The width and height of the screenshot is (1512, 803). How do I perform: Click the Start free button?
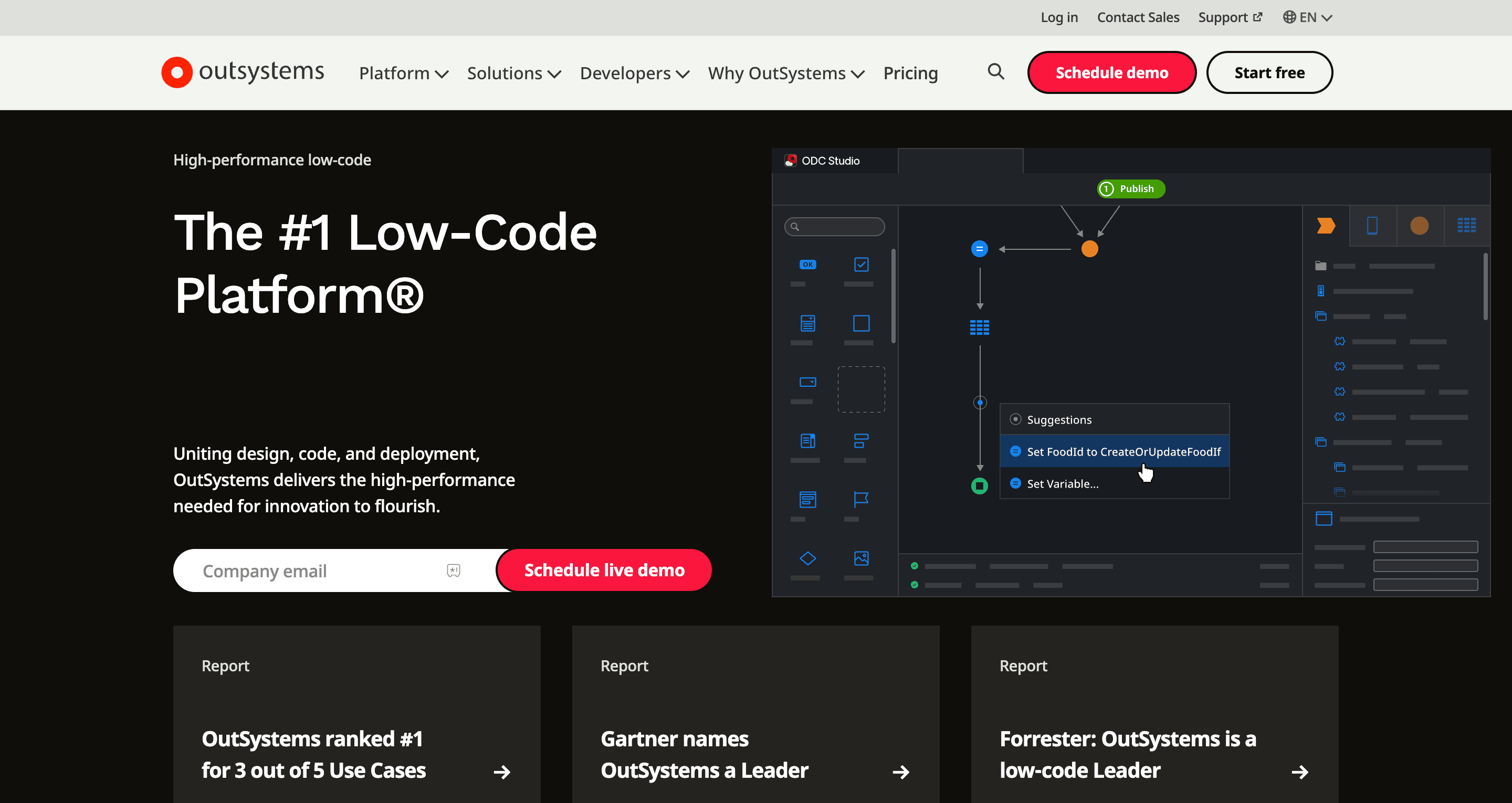point(1269,73)
